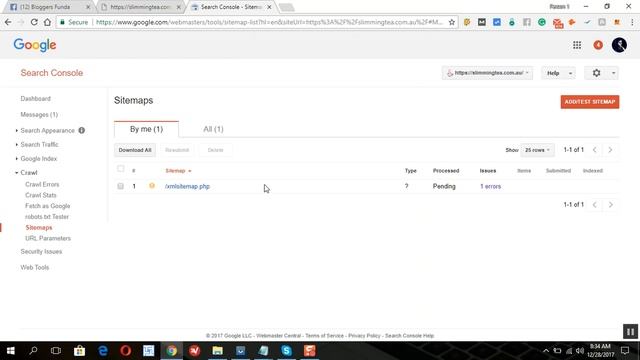Go to previous page arrow above table
The height and width of the screenshot is (360, 640).
[x=595, y=150]
